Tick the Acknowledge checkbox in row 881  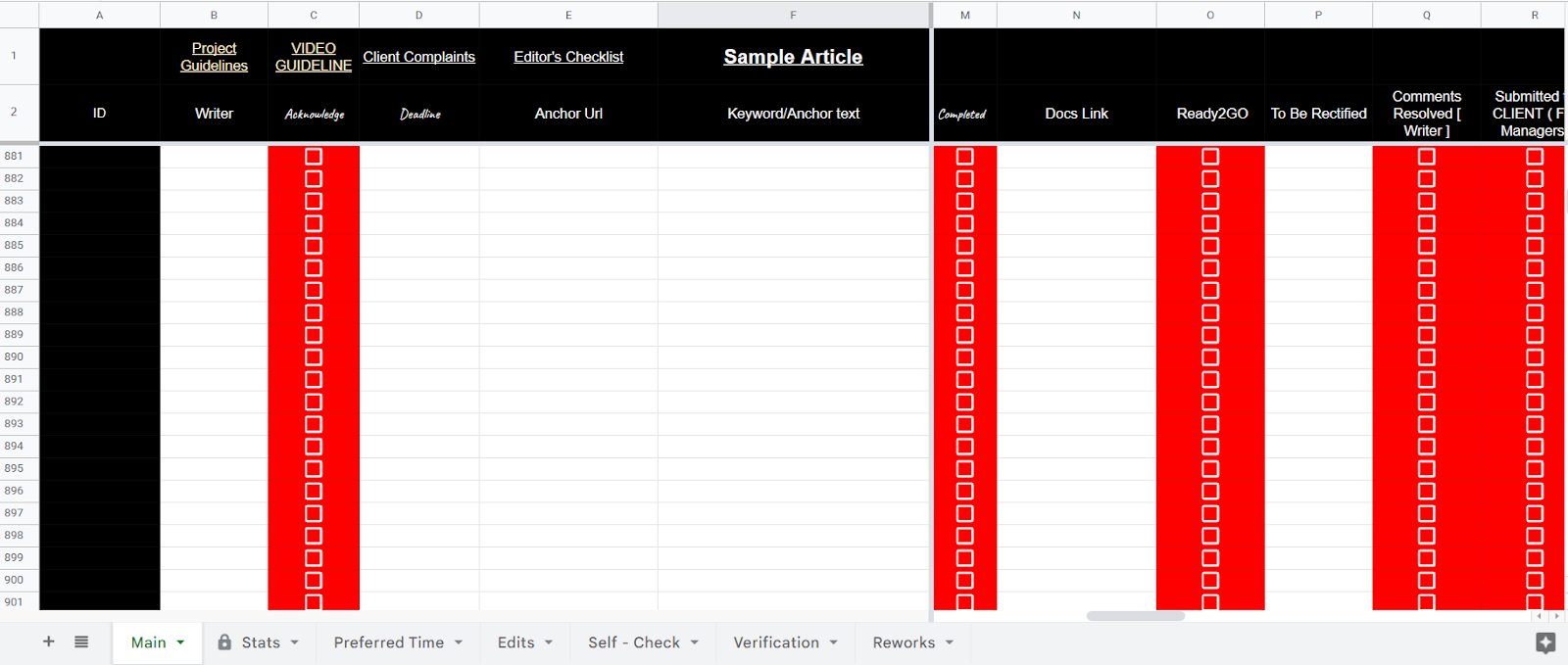(314, 157)
